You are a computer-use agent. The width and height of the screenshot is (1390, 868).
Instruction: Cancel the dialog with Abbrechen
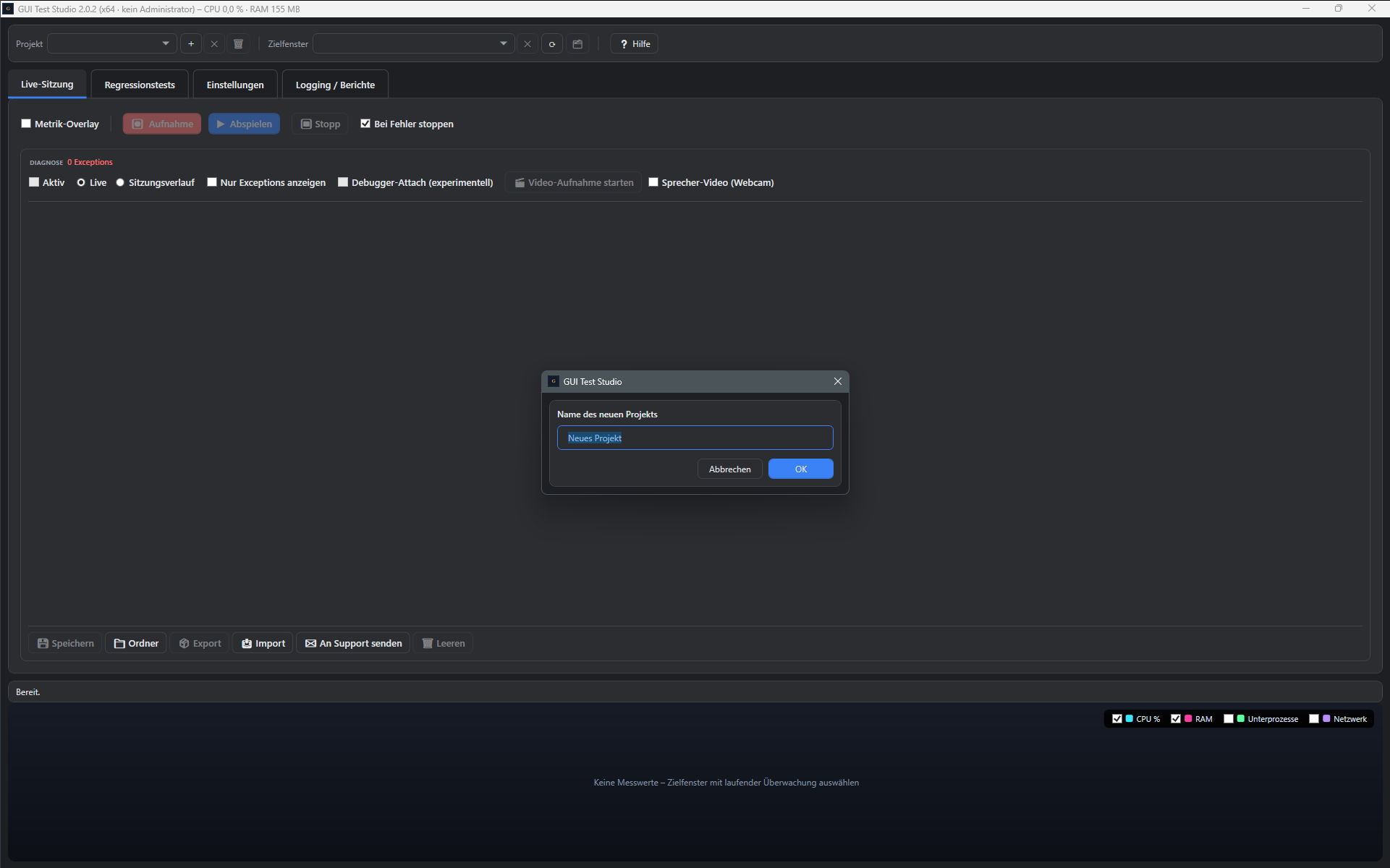click(730, 469)
